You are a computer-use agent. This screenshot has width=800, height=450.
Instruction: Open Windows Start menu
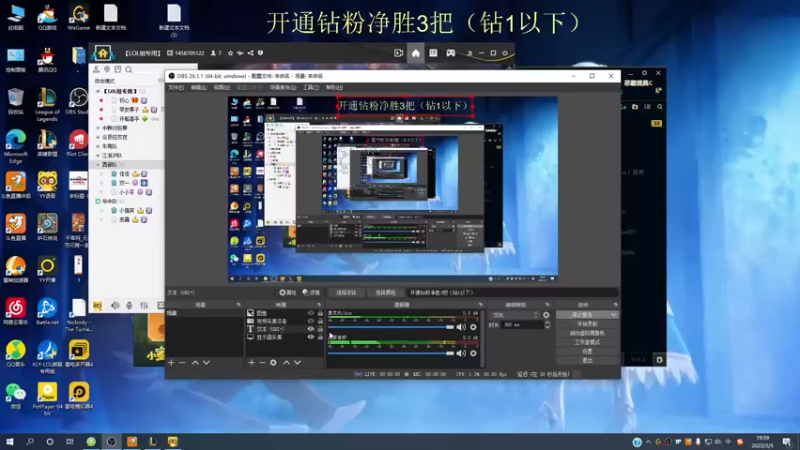[x=9, y=441]
